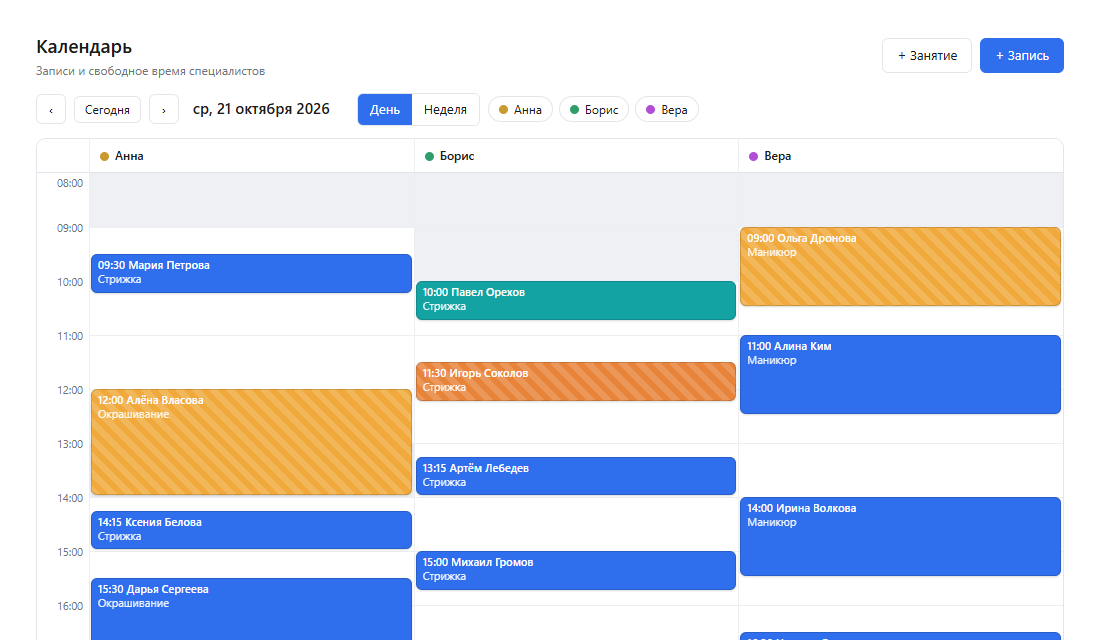Add a class with + Занятие
The height and width of the screenshot is (640, 1100).
[x=927, y=55]
